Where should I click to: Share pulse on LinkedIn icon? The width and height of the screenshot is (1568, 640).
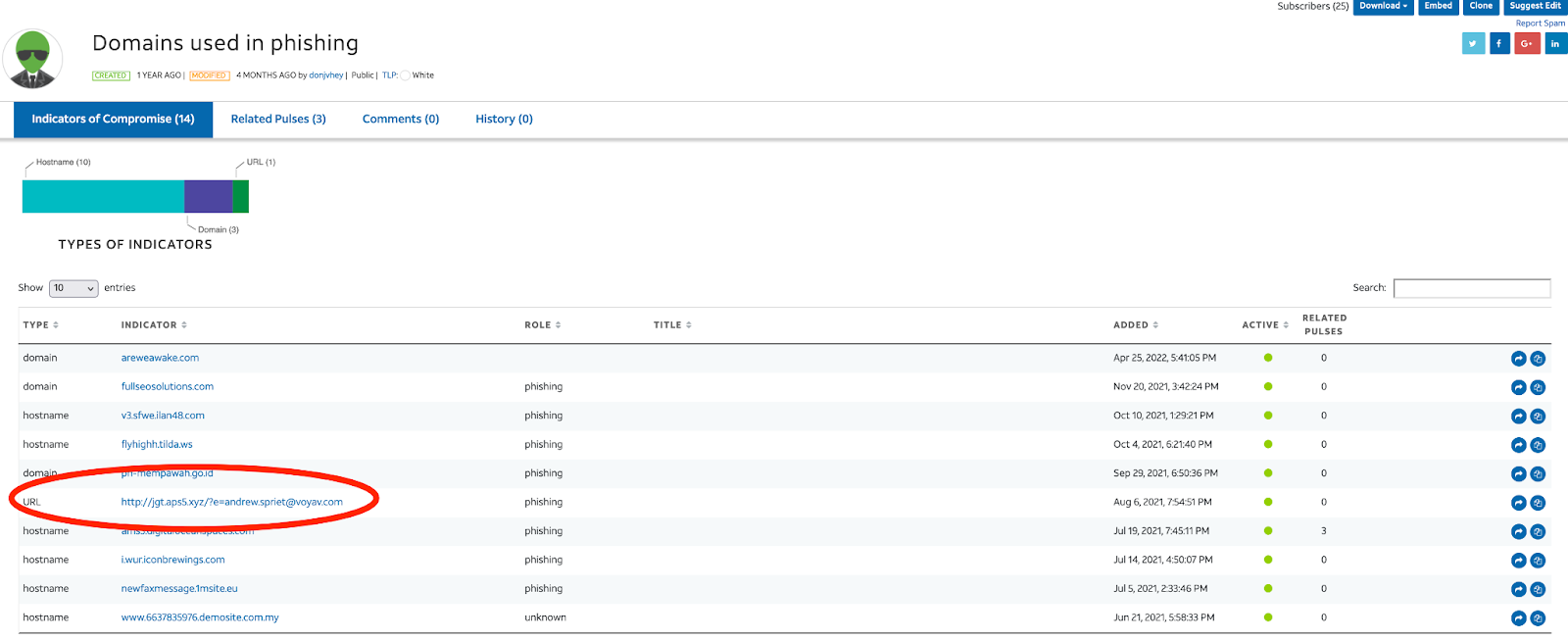point(1555,43)
